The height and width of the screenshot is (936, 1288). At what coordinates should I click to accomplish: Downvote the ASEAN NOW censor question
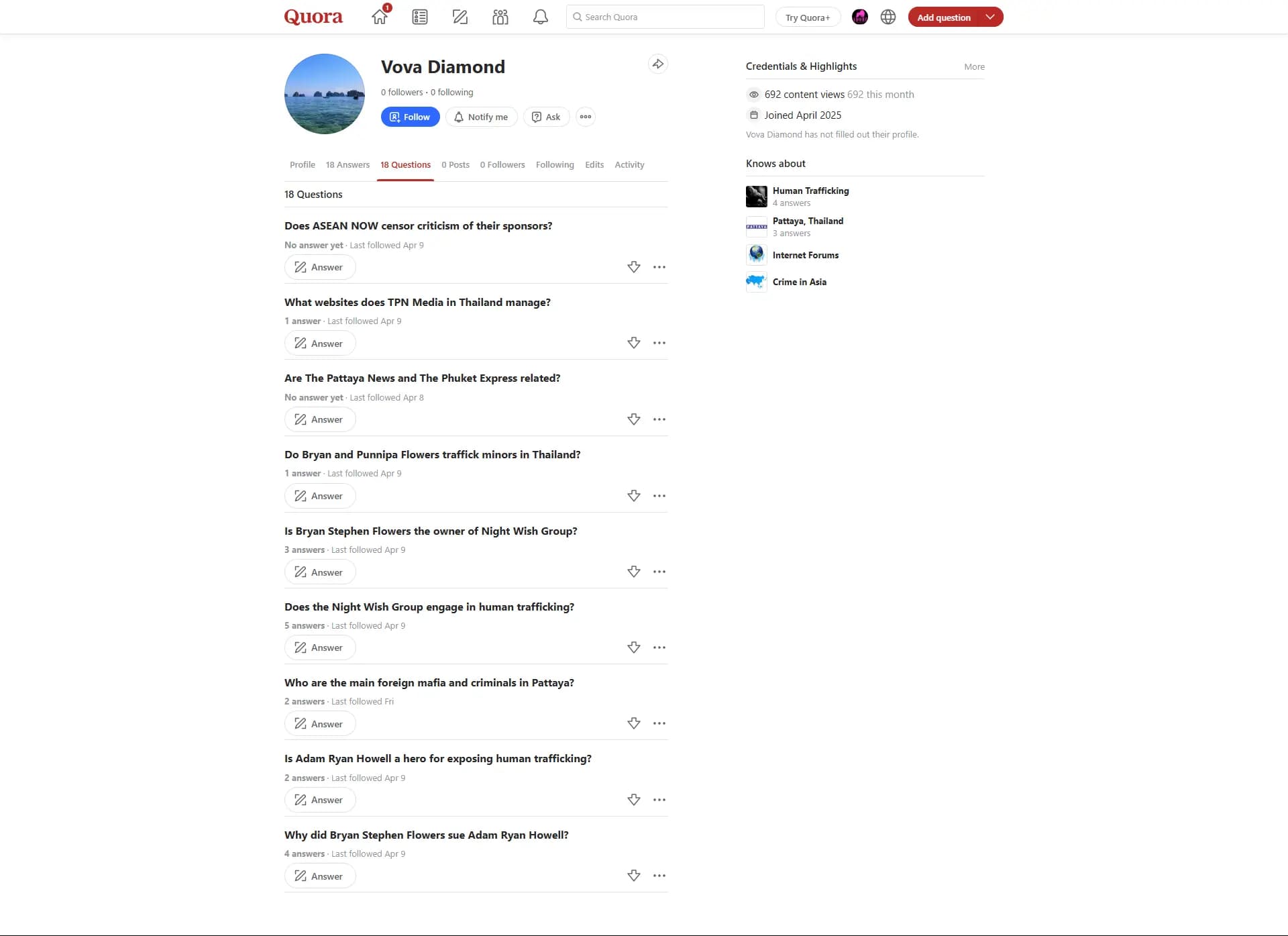(x=634, y=267)
